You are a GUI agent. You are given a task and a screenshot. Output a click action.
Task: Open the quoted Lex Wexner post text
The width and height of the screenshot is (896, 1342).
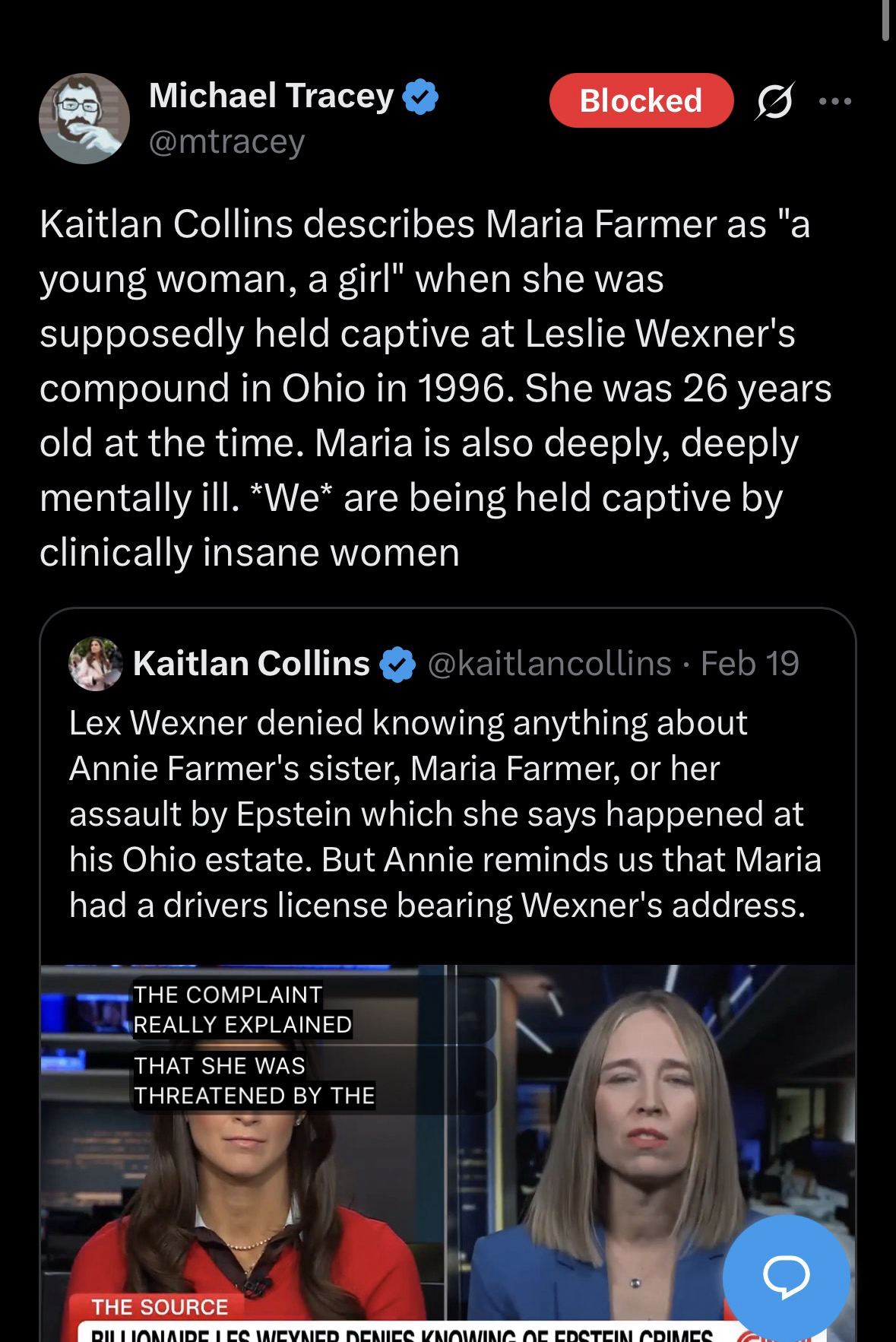445,814
